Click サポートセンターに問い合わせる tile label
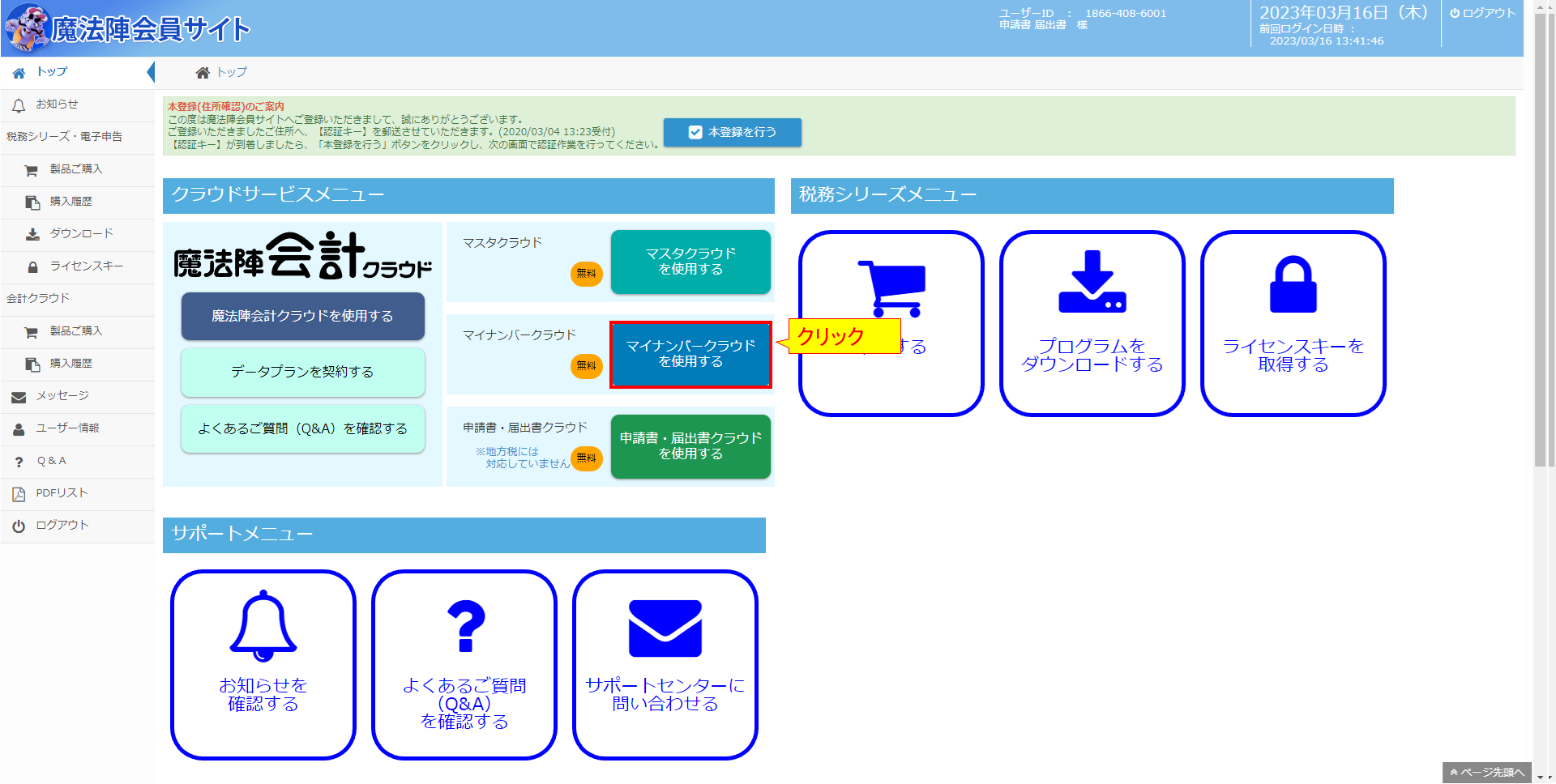This screenshot has width=1556, height=784. [665, 695]
